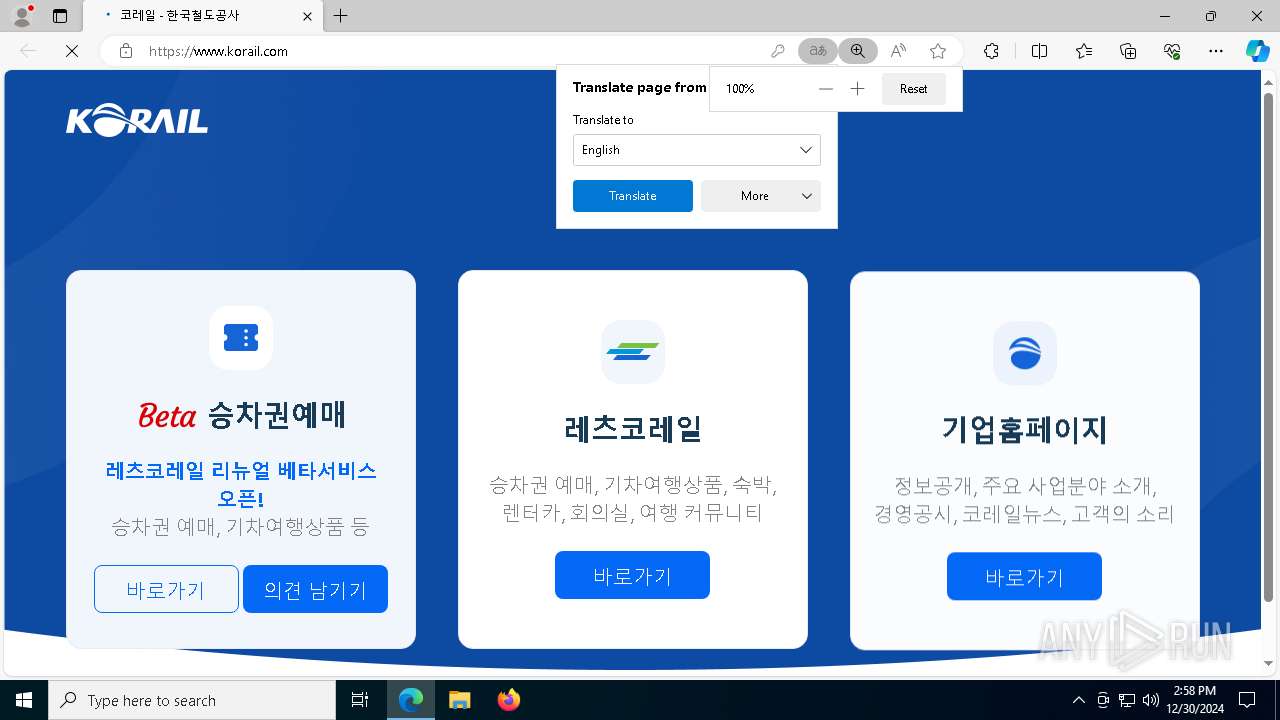Click the blue 리뉴얼 베타서비스 오픈 text
The height and width of the screenshot is (720, 1280).
(241, 484)
